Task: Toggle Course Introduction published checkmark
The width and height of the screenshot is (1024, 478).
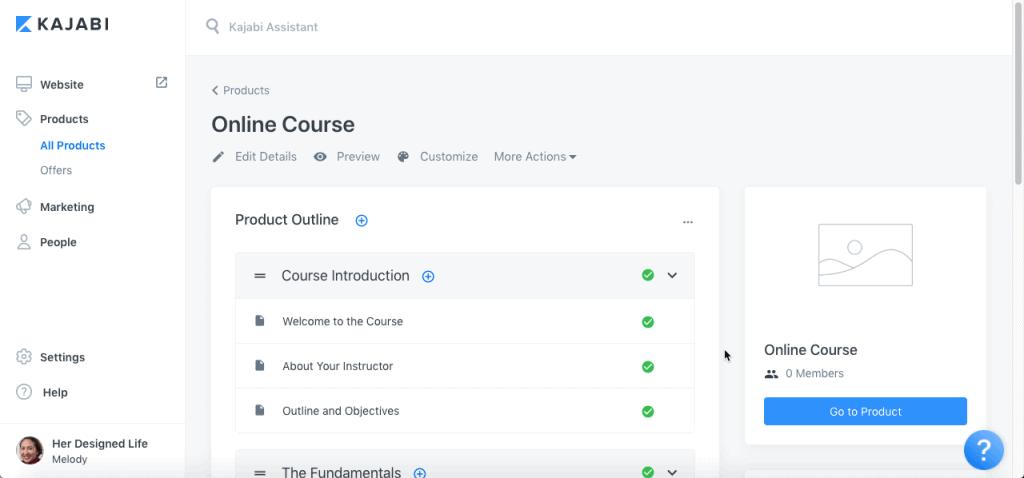Action: point(648,275)
